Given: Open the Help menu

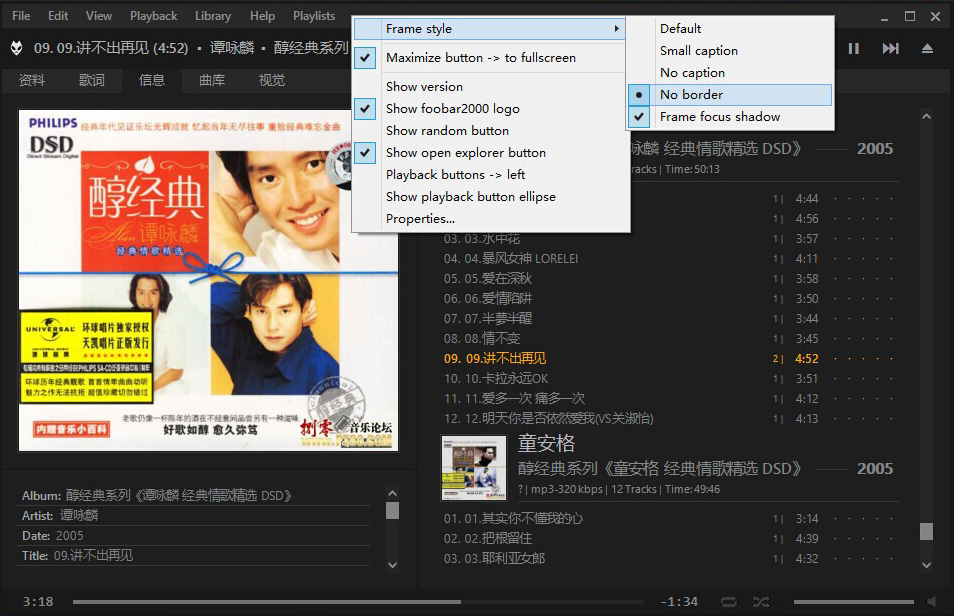Looking at the screenshot, I should pos(262,16).
